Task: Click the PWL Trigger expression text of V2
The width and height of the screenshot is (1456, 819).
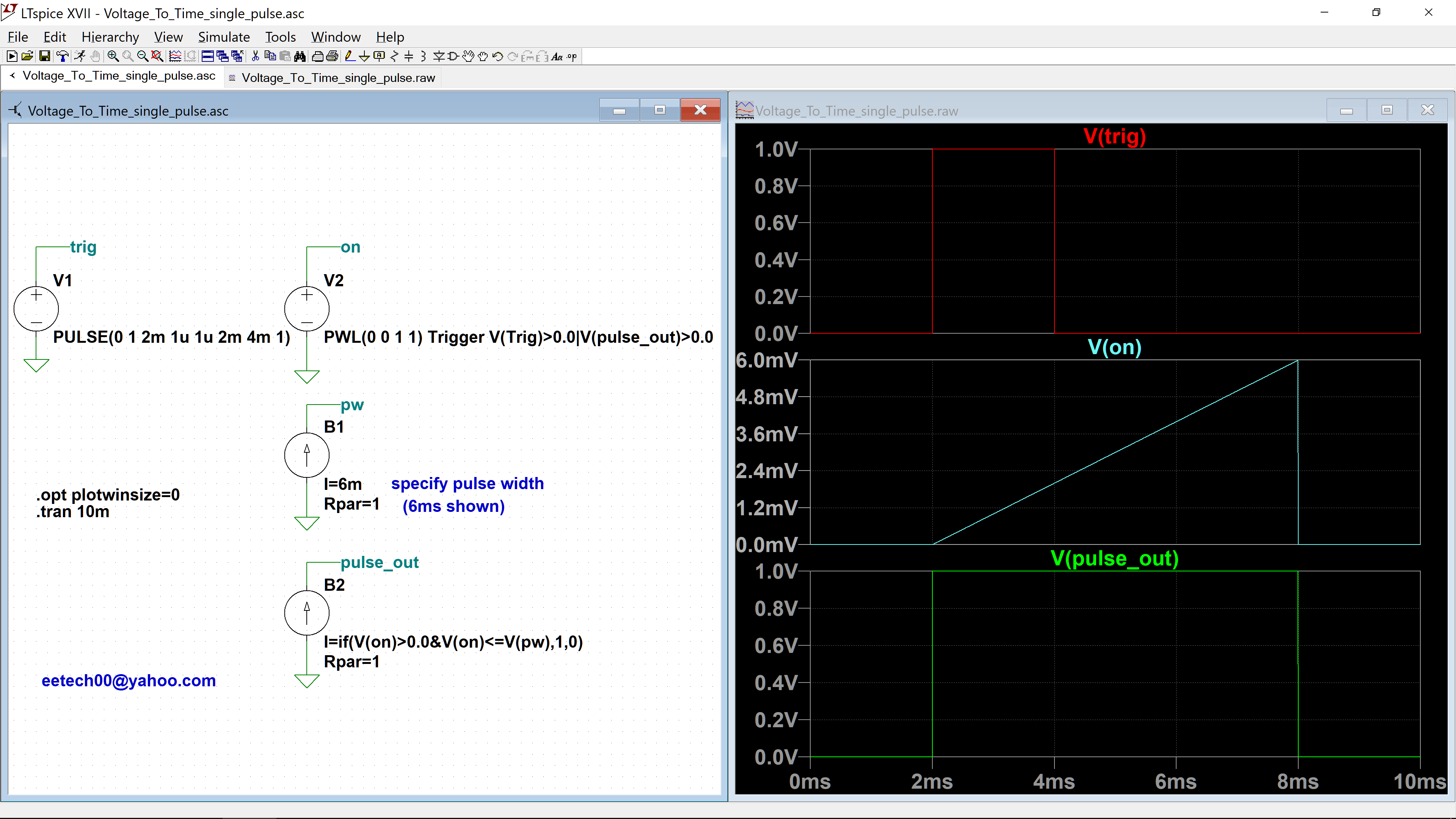Action: pyautogui.click(x=518, y=337)
